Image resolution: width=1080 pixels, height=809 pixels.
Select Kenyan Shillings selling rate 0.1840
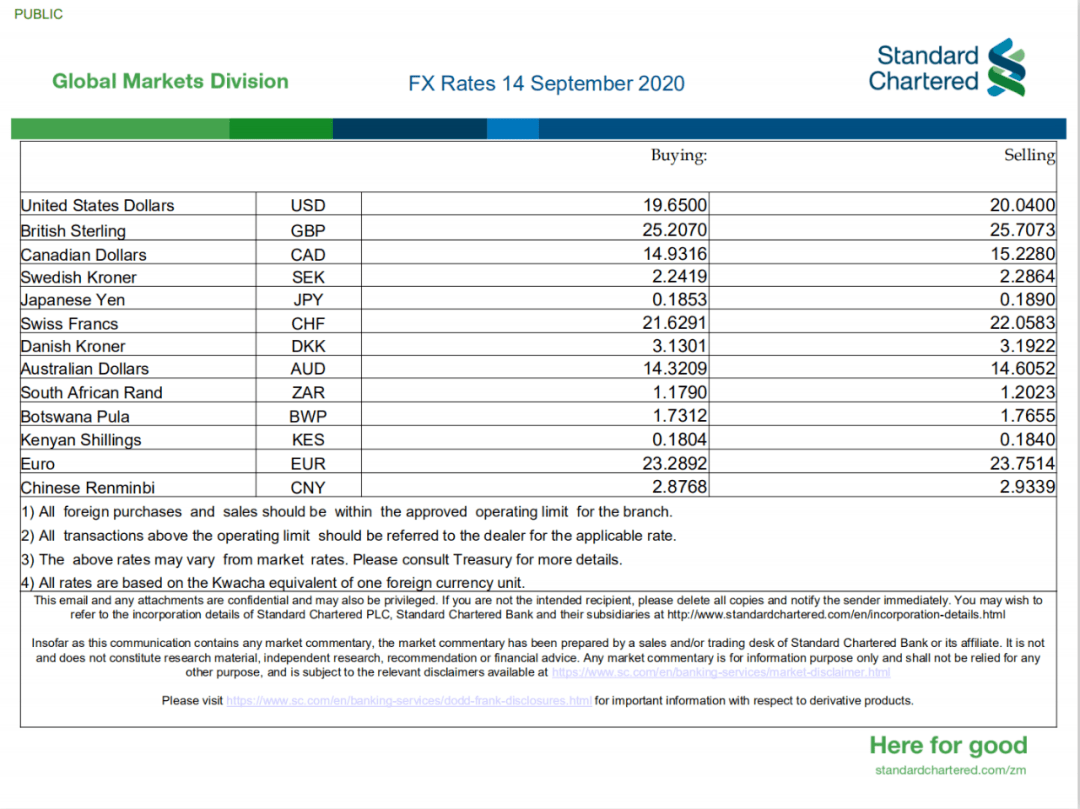click(1026, 440)
